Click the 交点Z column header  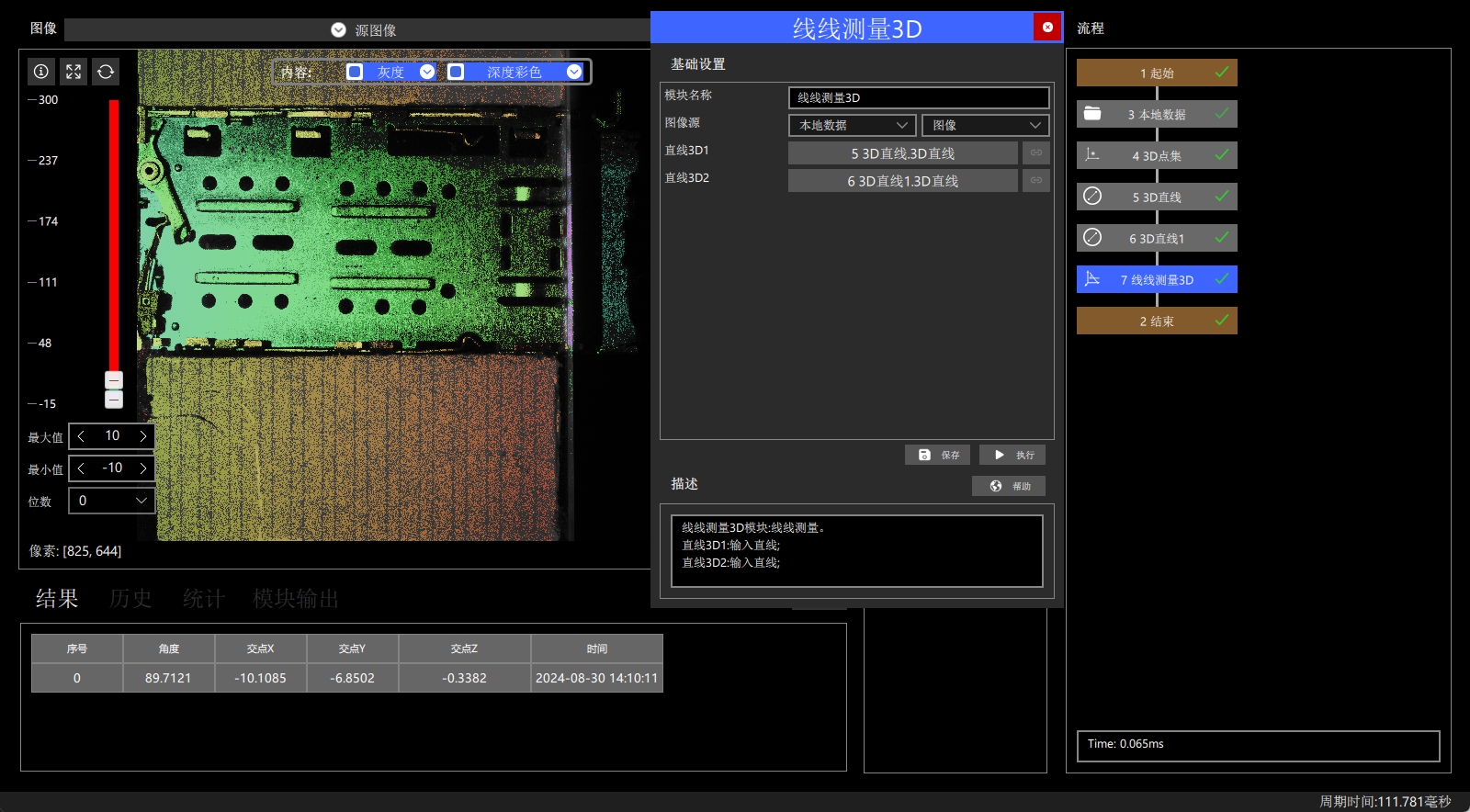coord(465,648)
